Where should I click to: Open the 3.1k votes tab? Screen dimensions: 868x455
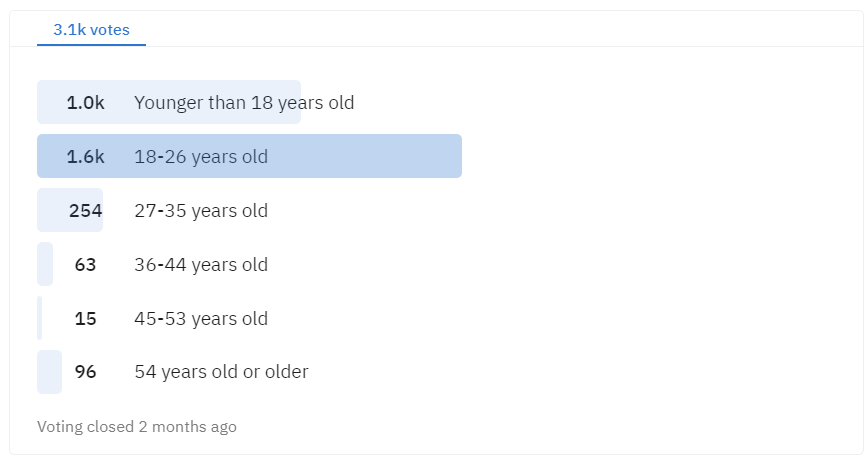tap(91, 30)
